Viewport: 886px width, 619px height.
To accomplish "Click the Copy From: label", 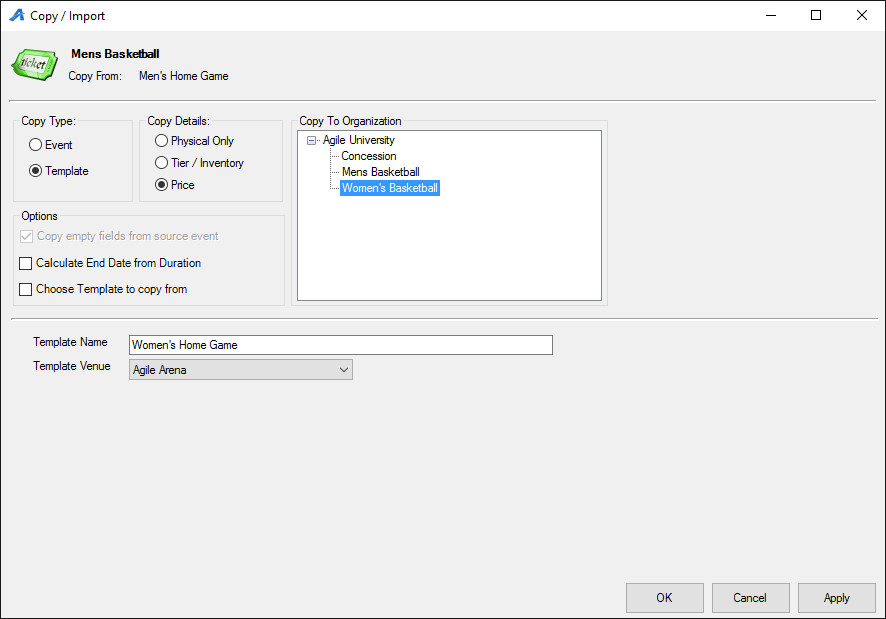I will pyautogui.click(x=95, y=76).
